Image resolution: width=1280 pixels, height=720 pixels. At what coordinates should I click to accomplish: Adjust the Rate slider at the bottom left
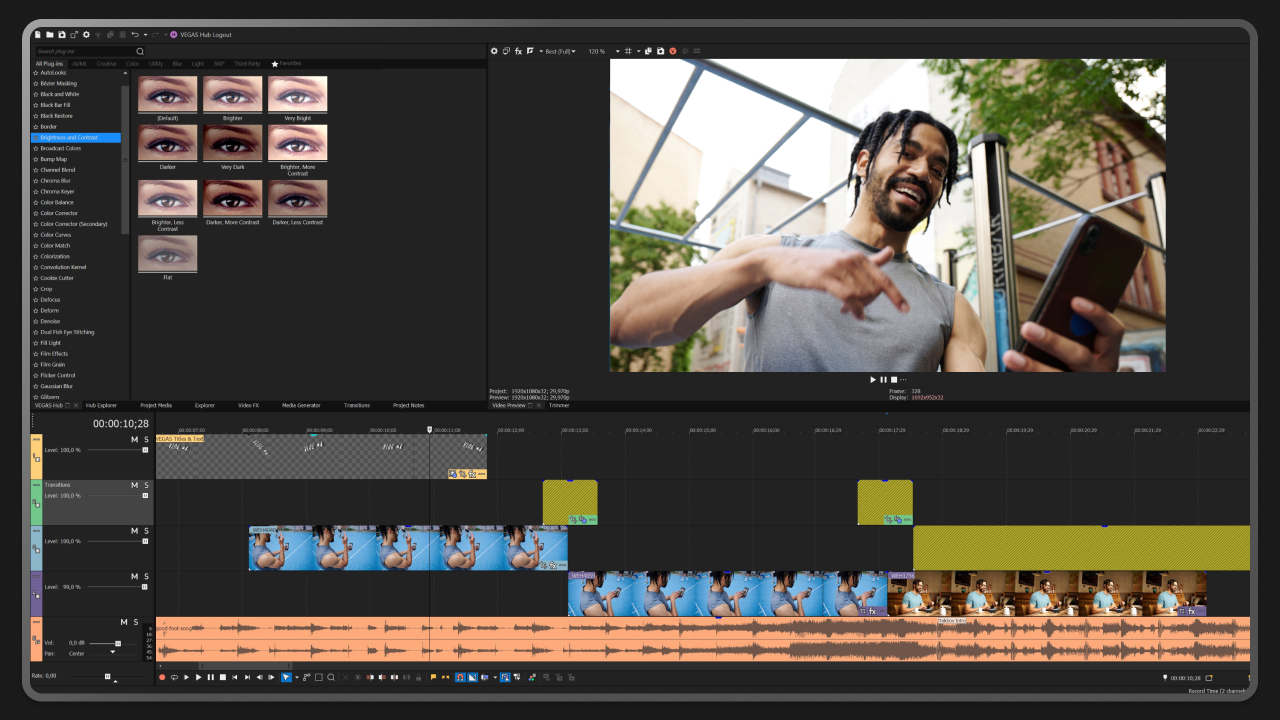tap(108, 675)
